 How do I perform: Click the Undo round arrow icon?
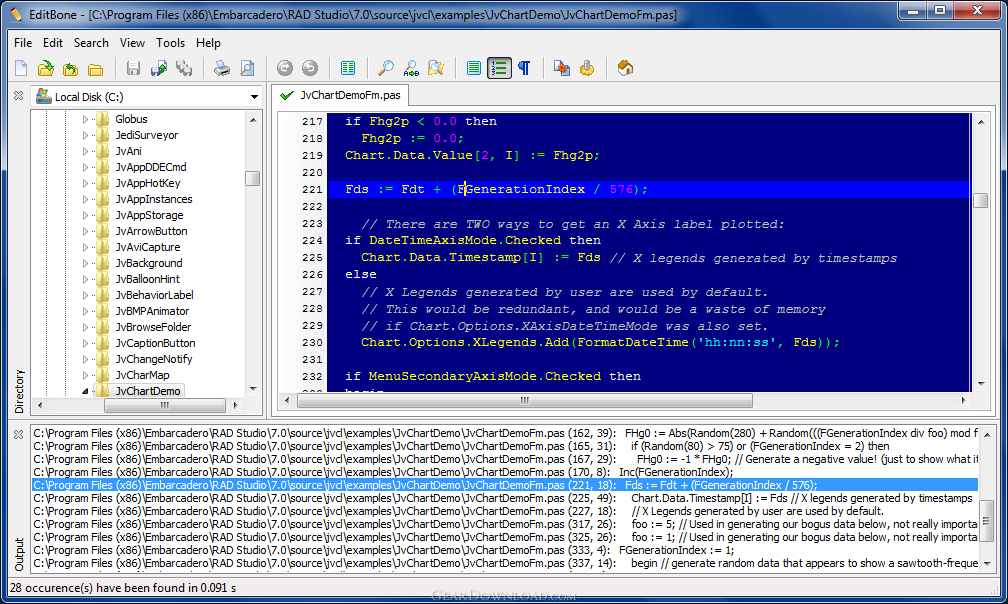tap(285, 68)
